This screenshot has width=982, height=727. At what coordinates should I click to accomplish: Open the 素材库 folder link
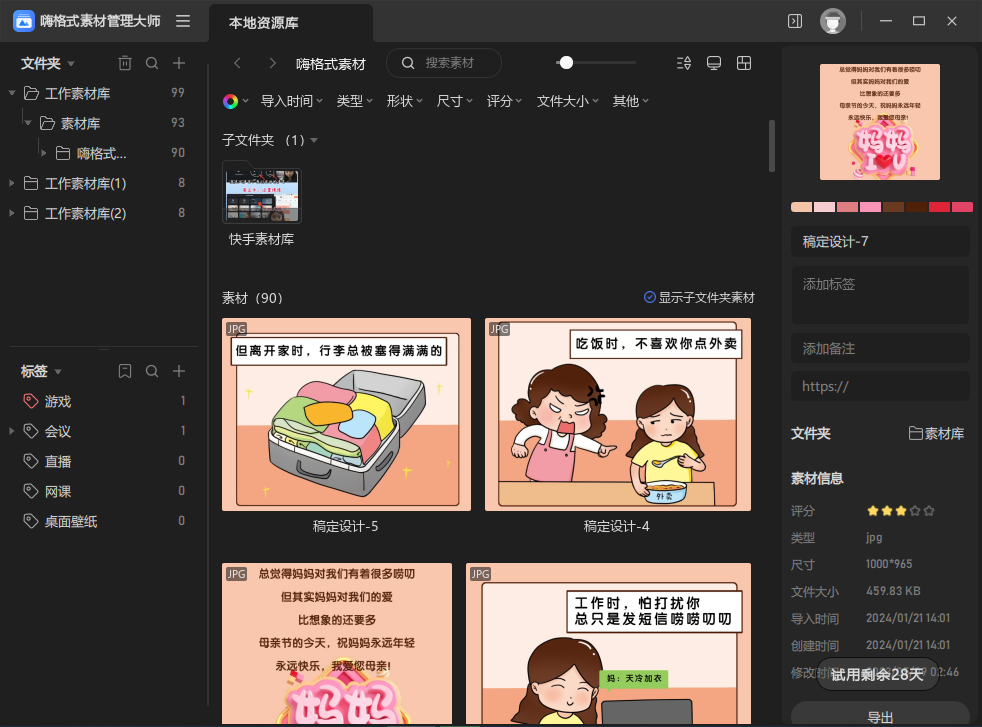tap(936, 433)
